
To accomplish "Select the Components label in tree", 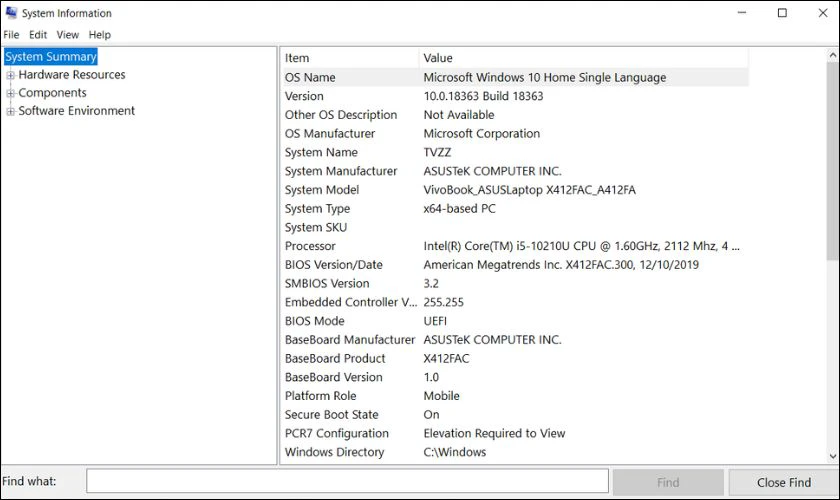I will 52,93.
